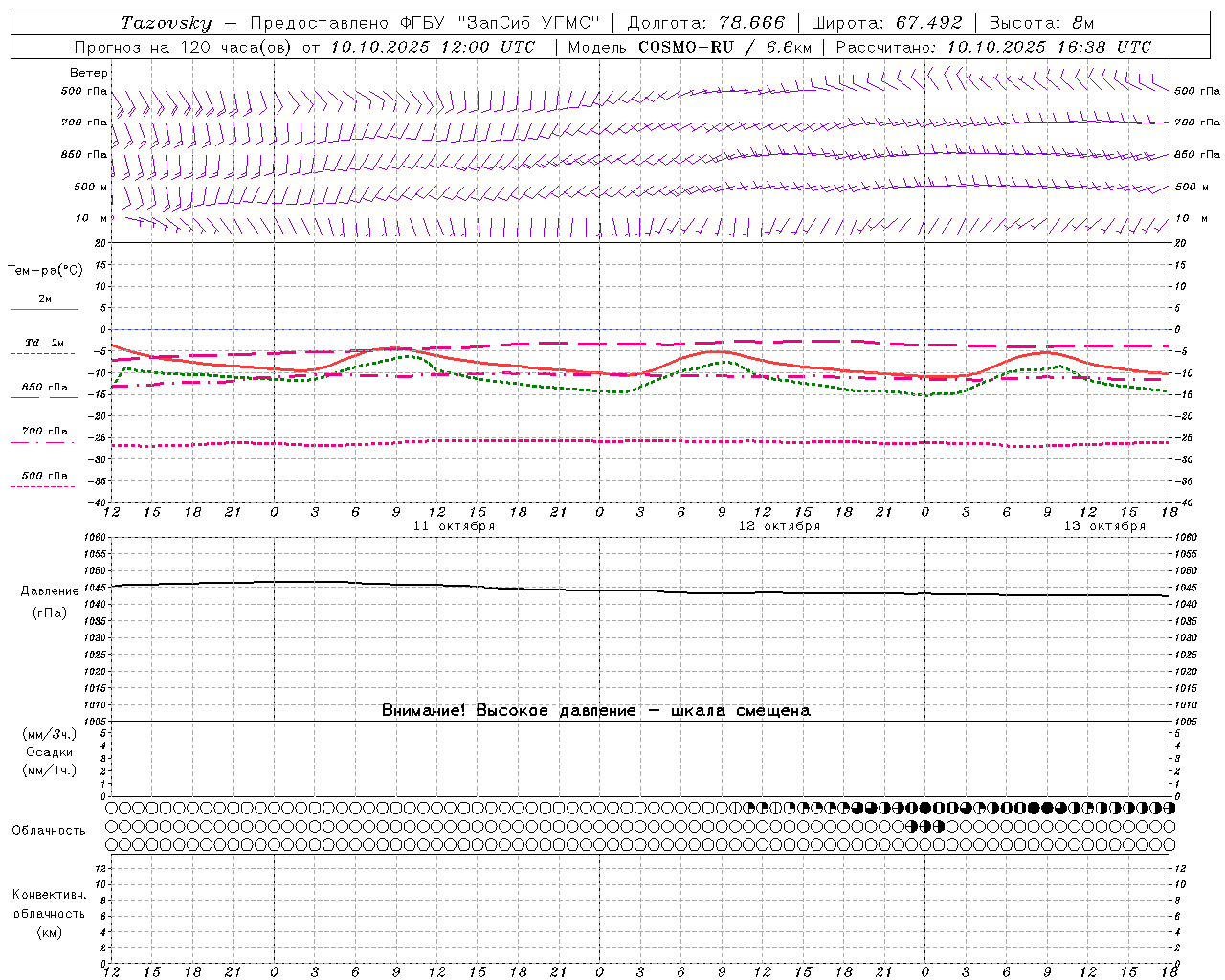Select the text "Предоставлено ФГБУ ЗапСиб УГМС"
1225x980 pixels.
(x=425, y=23)
